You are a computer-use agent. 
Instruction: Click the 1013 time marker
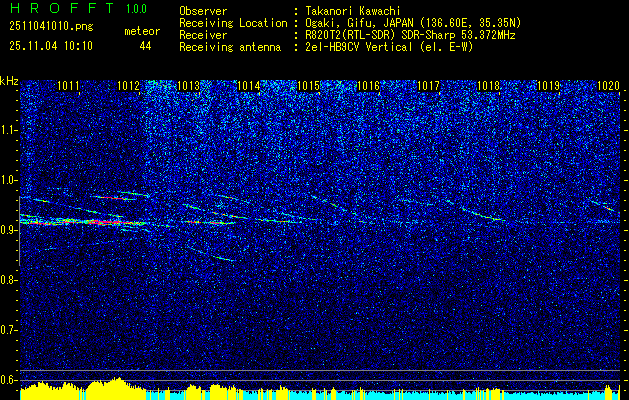pos(189,86)
